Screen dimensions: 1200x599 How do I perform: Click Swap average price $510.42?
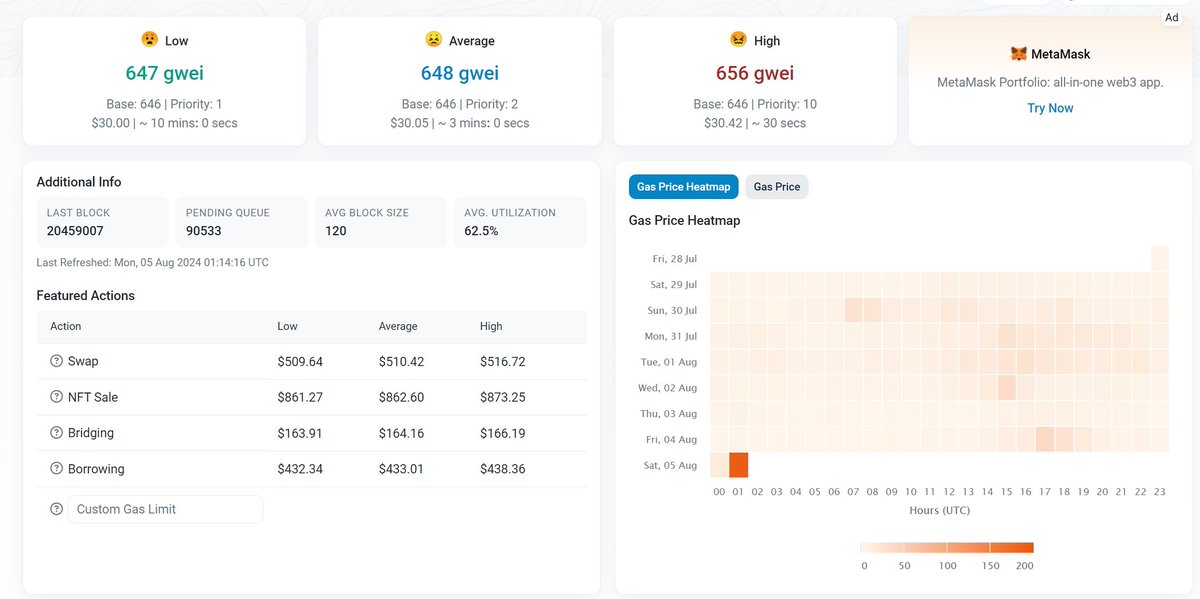(x=401, y=361)
